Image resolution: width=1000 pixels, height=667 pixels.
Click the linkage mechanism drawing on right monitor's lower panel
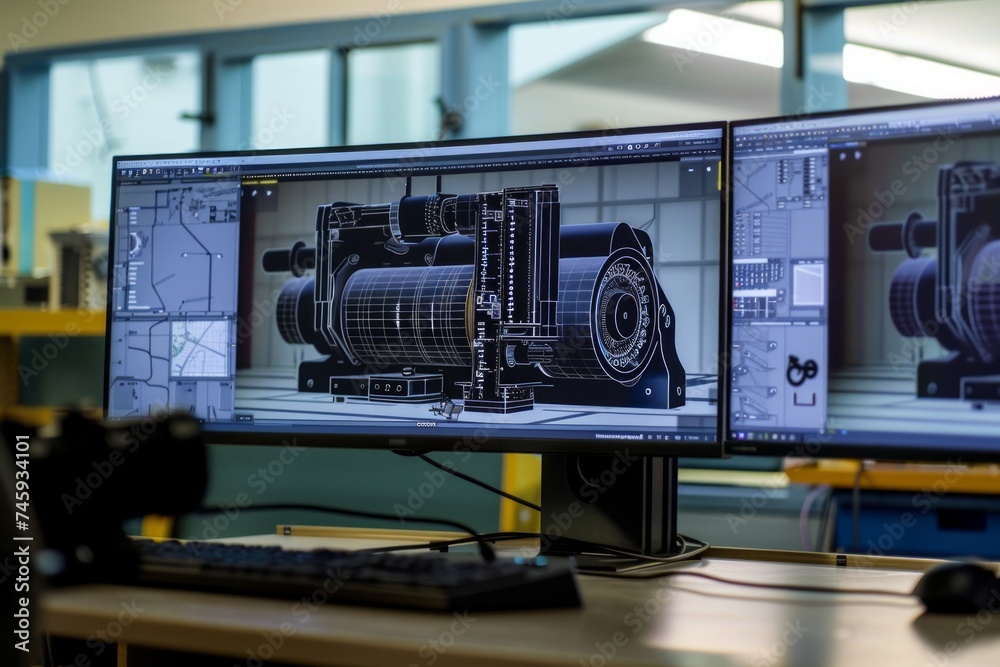755,376
